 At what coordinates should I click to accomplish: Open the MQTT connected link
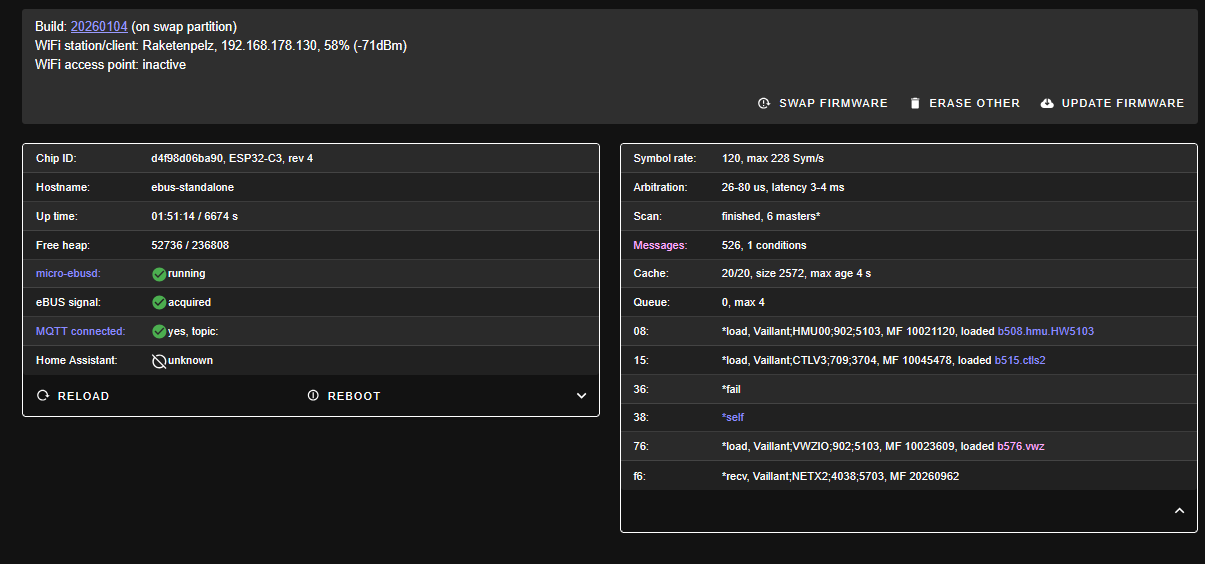pyautogui.click(x=80, y=331)
